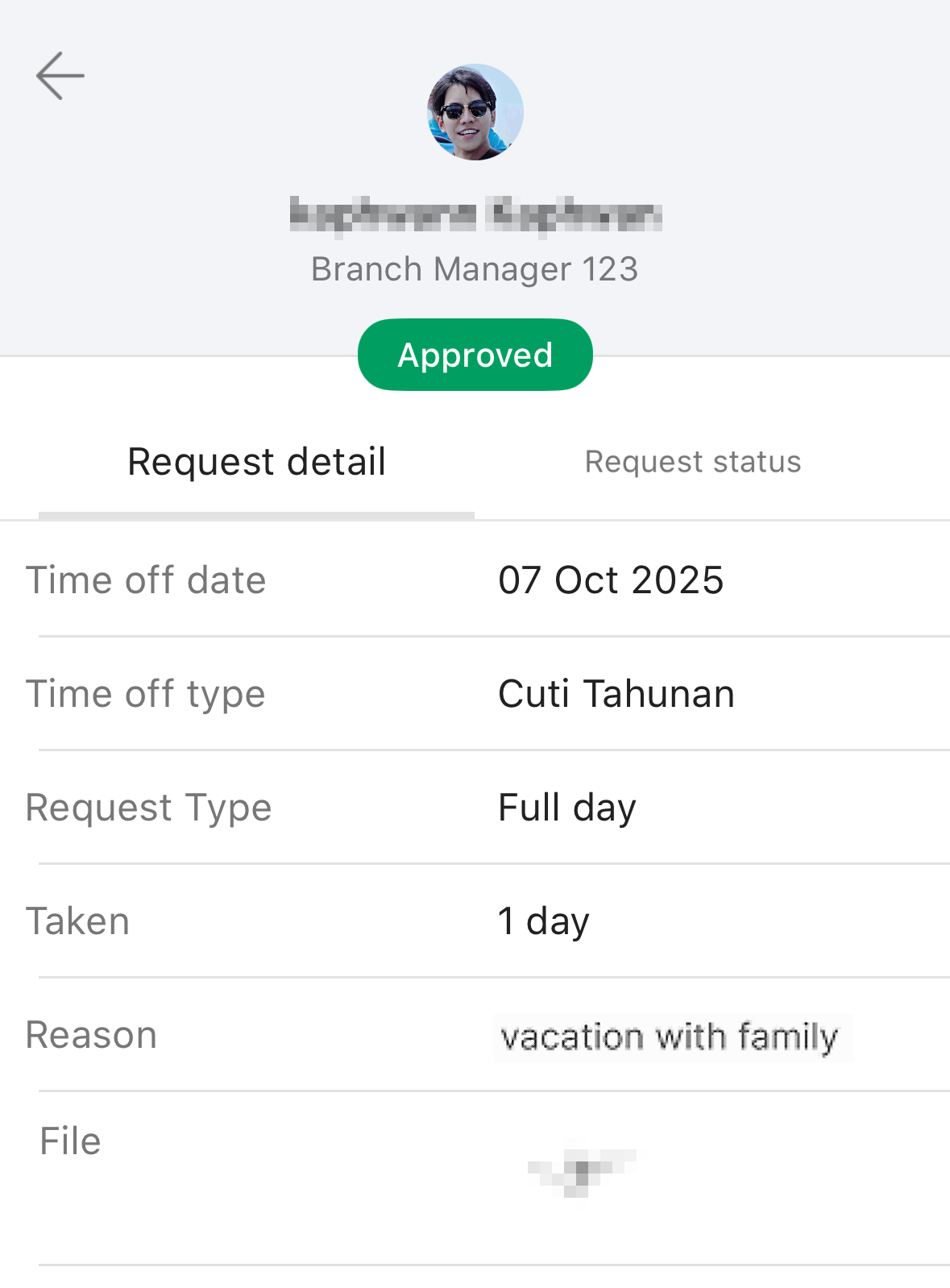Click the Reason label
950x1288 pixels.
pyautogui.click(x=92, y=1035)
